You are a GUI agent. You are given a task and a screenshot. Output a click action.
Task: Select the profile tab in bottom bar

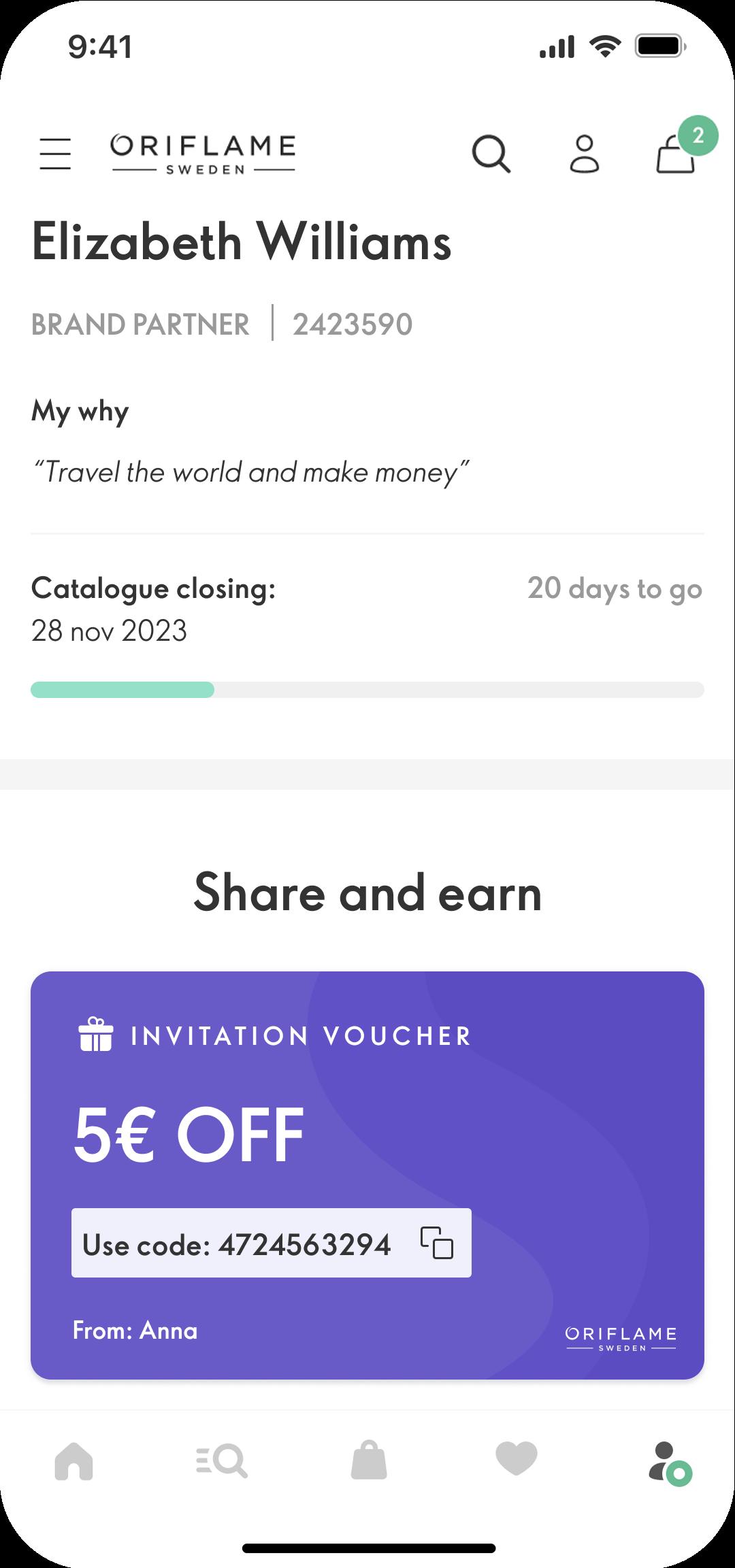click(x=670, y=1463)
